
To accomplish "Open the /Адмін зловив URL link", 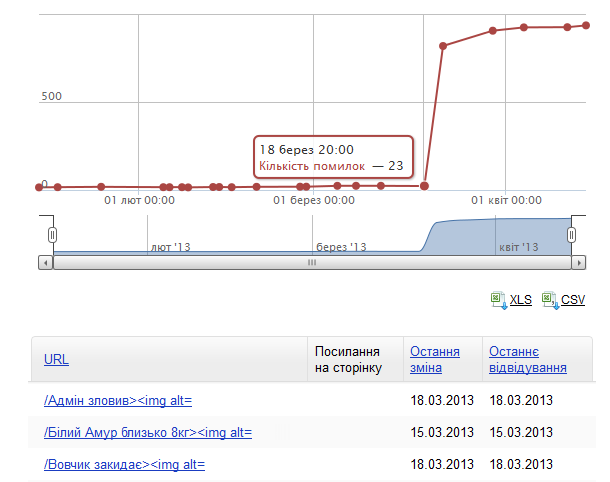I will pyautogui.click(x=118, y=401).
